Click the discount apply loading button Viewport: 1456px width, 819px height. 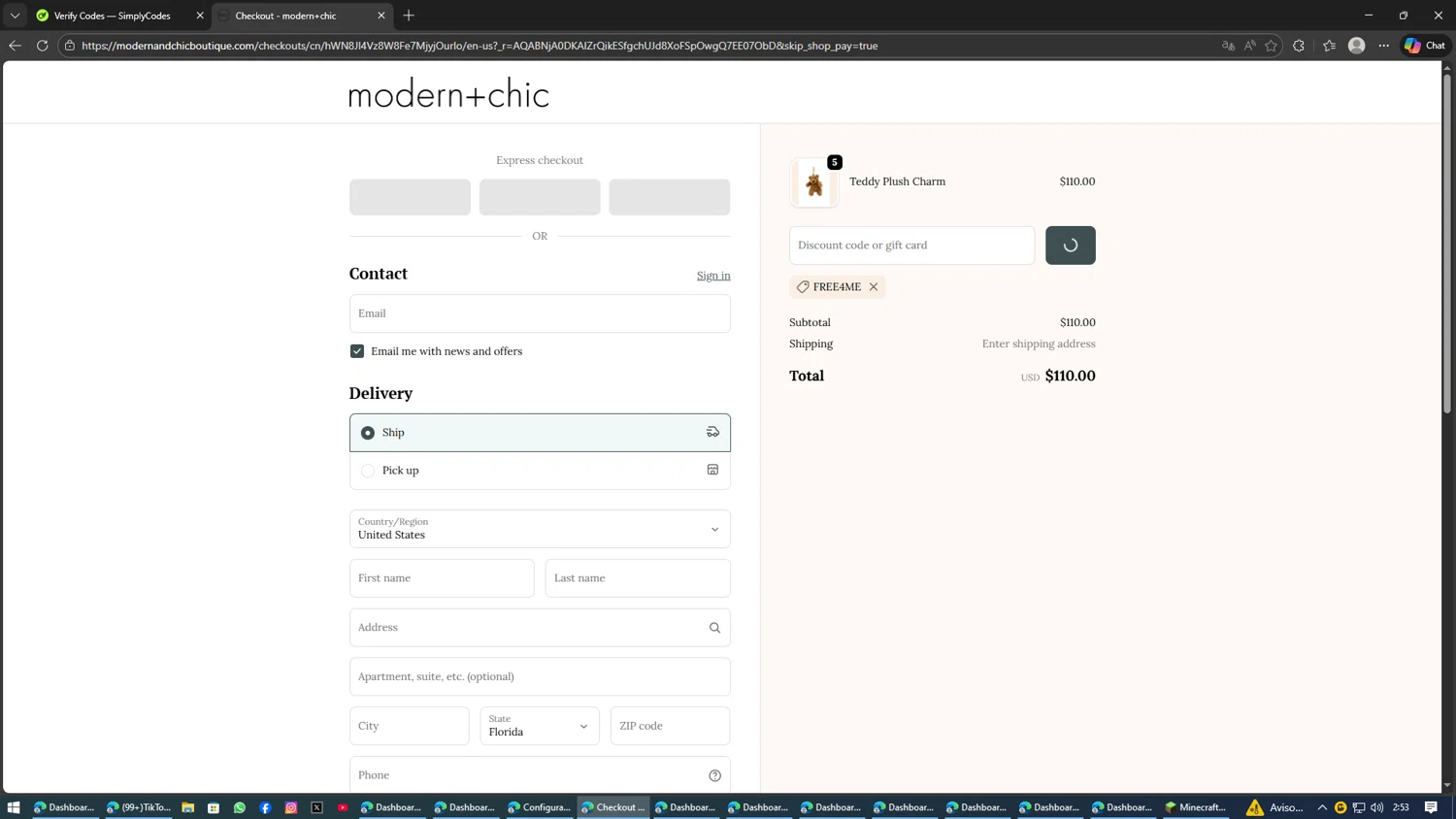(x=1071, y=246)
